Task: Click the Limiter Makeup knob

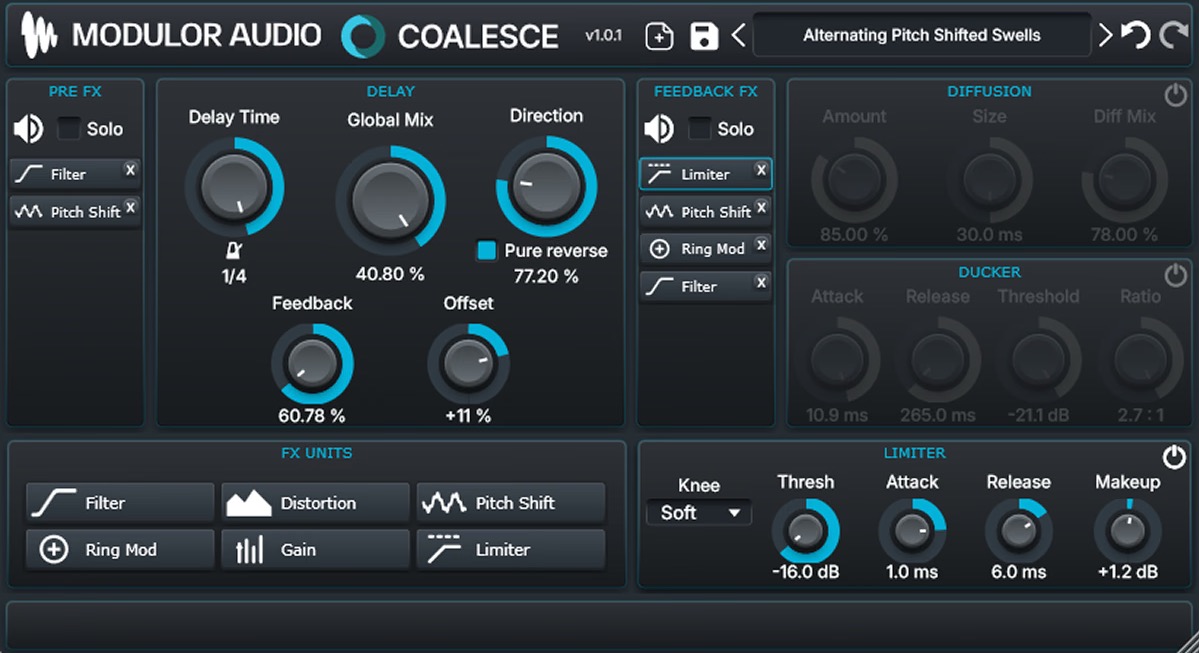Action: pyautogui.click(x=1128, y=531)
